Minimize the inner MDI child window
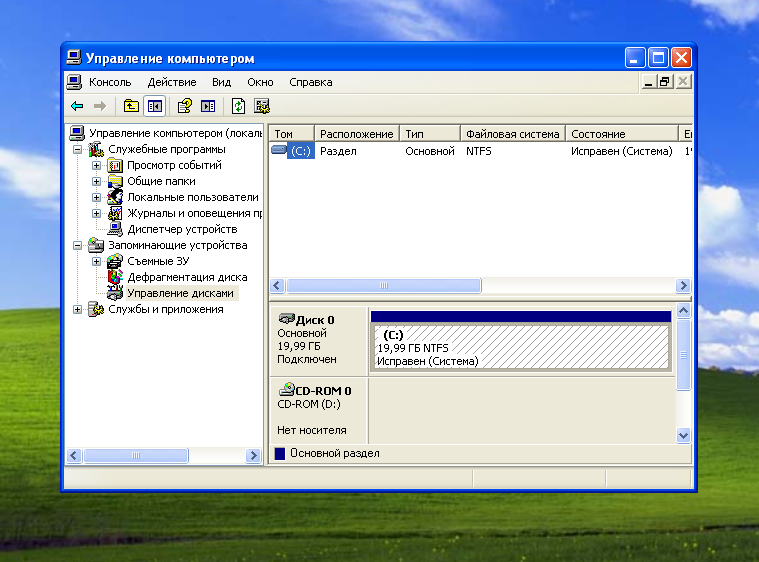The image size is (759, 562). (649, 82)
